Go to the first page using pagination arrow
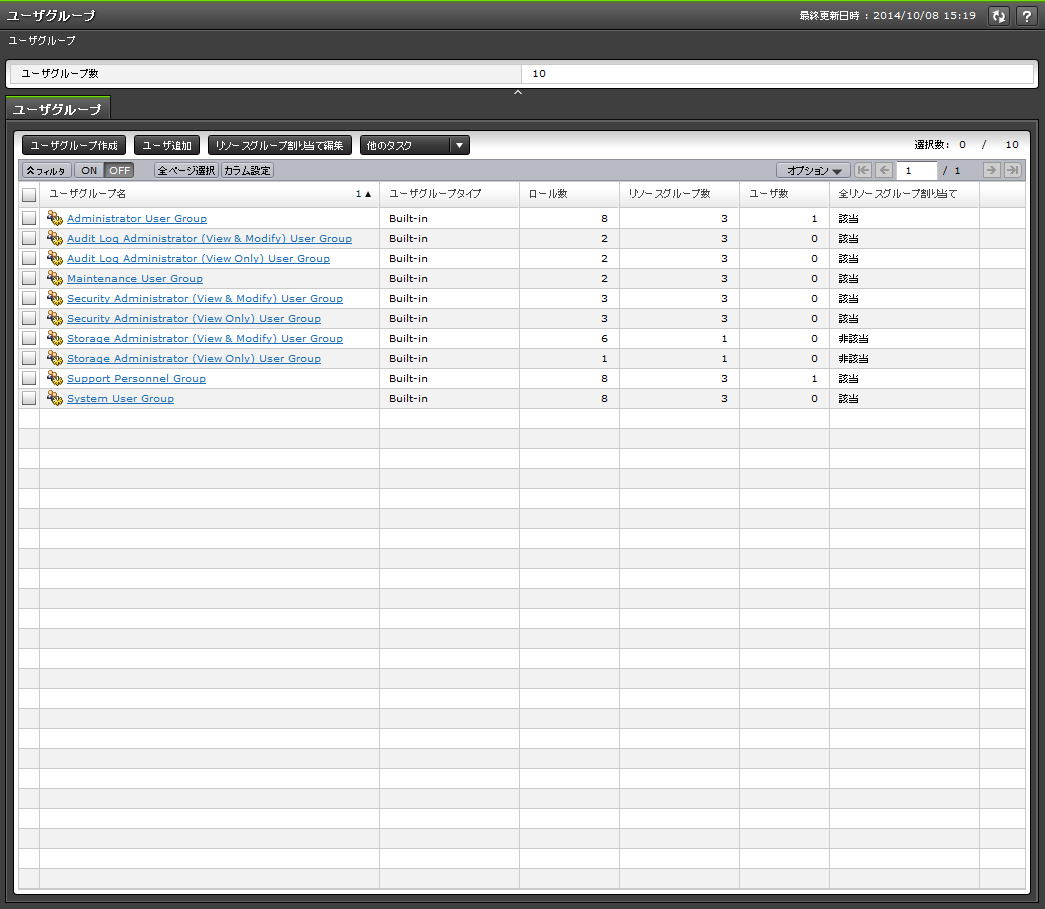The width and height of the screenshot is (1045, 909). coord(863,170)
